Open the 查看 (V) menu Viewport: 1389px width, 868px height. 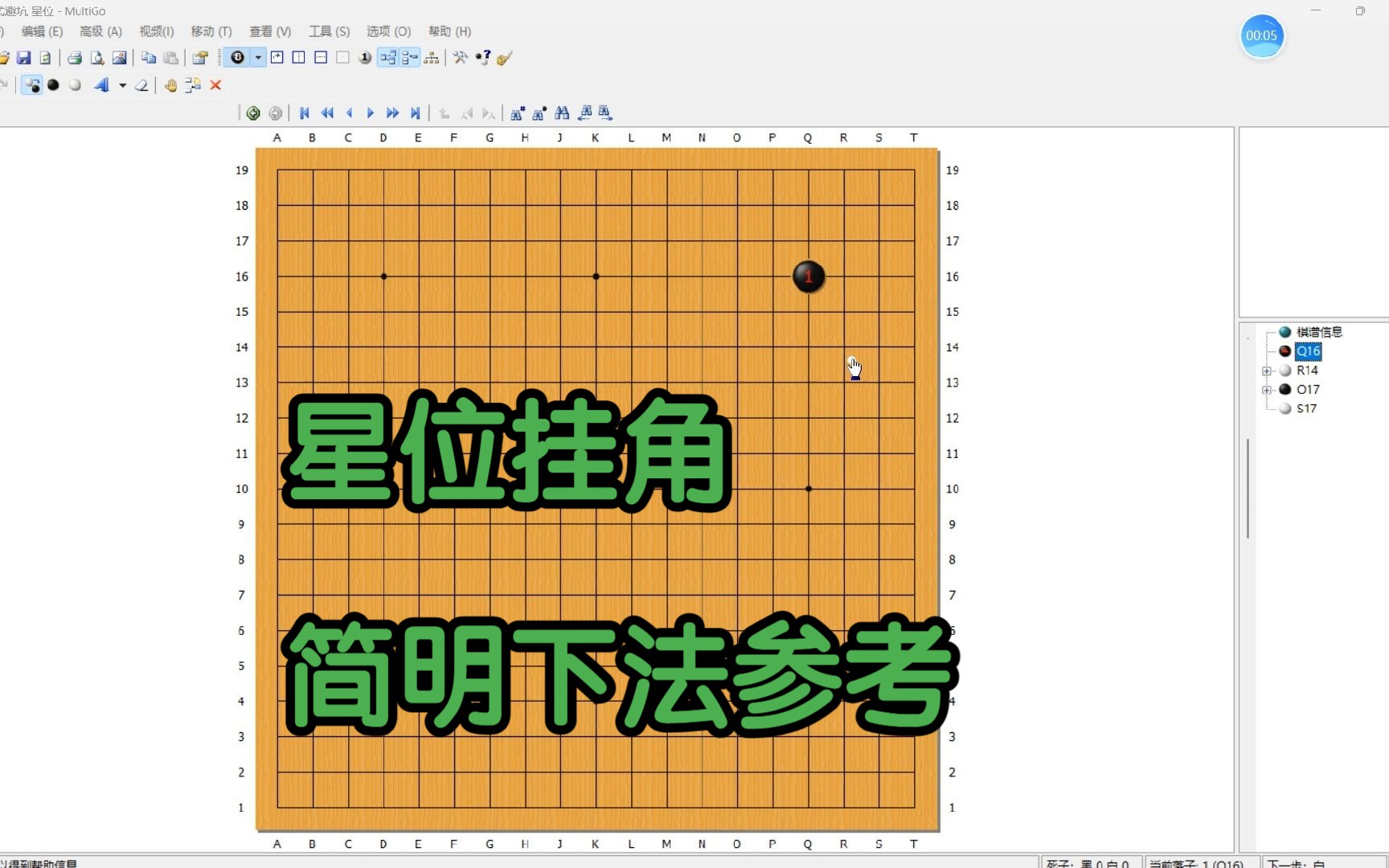click(x=270, y=31)
